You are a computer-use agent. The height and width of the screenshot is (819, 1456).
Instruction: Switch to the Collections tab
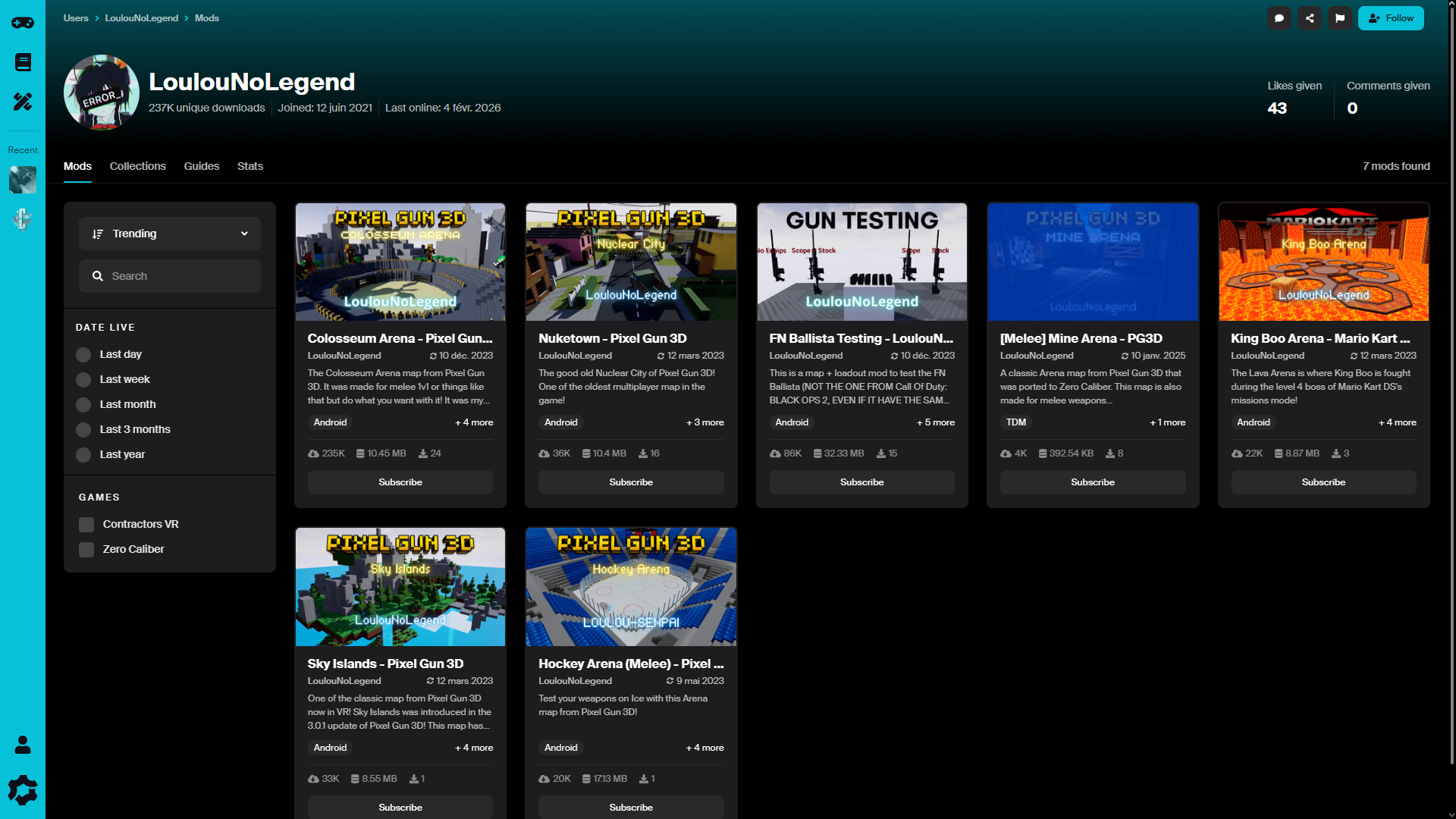point(137,166)
